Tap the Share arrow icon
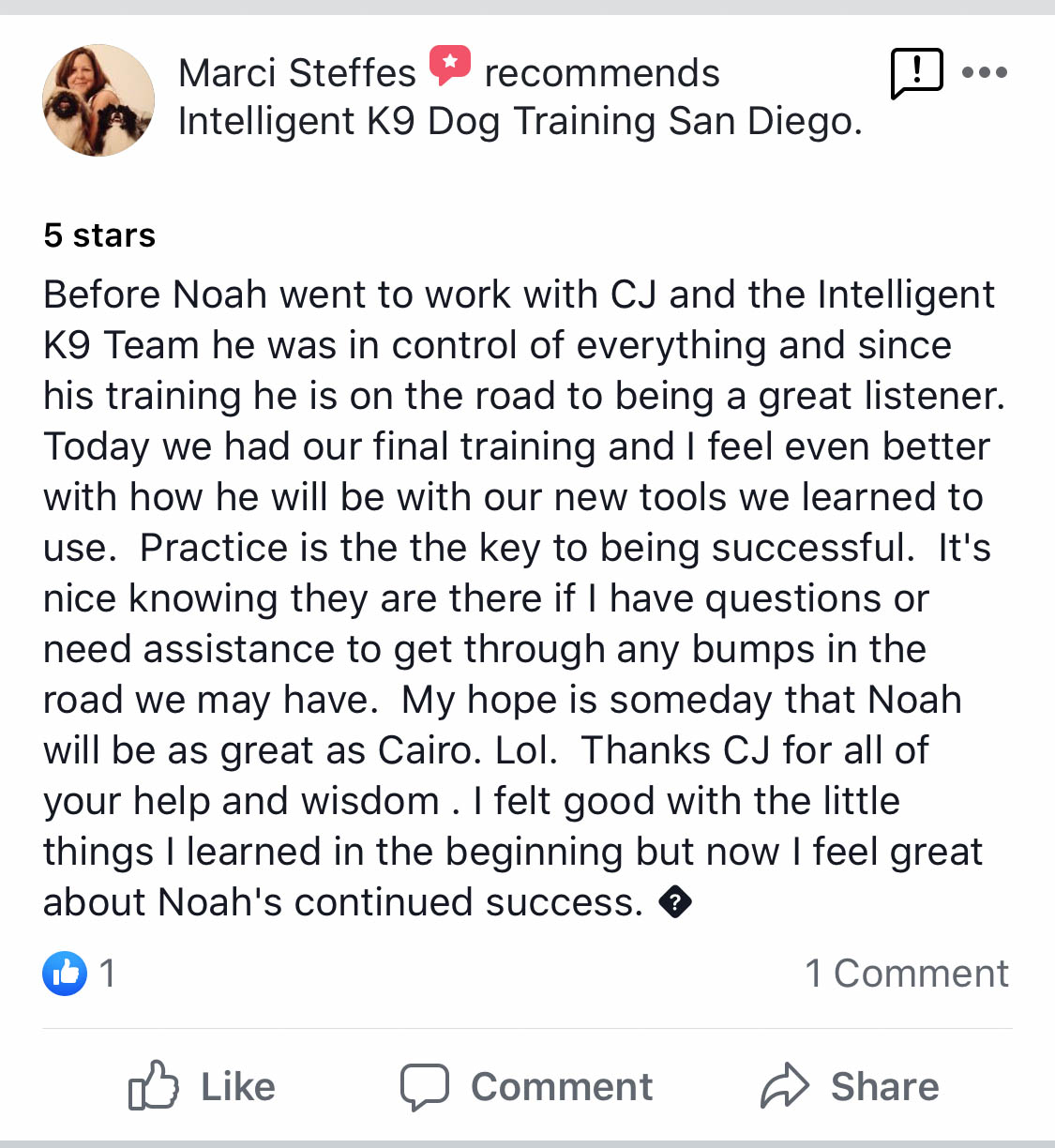Screen dimensions: 1055x1148 [x=784, y=1087]
